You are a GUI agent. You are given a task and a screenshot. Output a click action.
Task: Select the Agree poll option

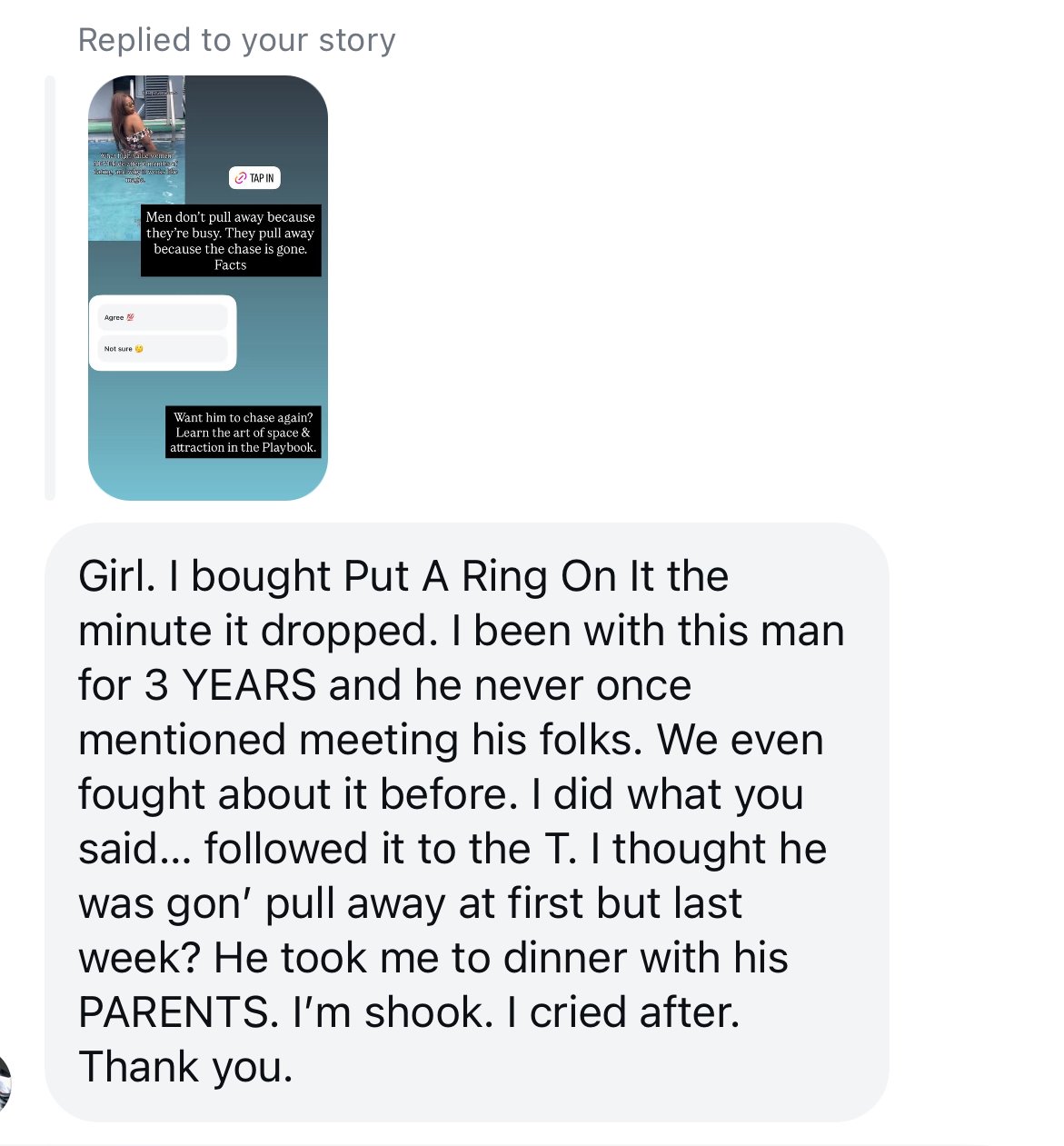[162, 317]
